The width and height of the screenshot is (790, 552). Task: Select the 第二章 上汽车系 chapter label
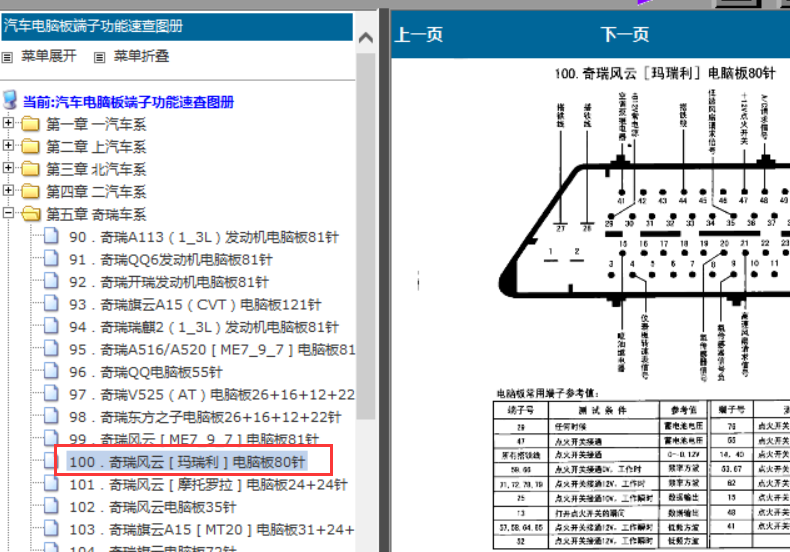point(96,147)
